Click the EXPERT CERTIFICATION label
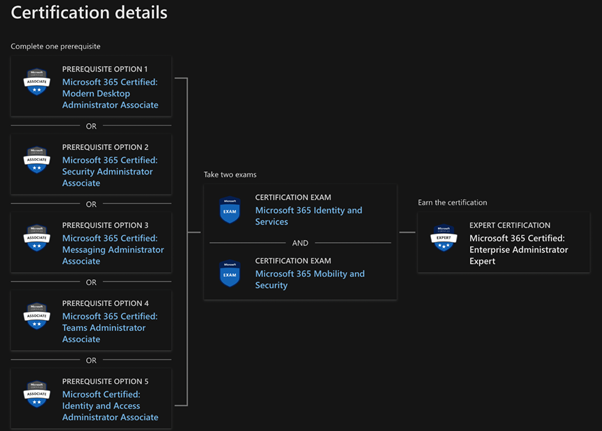 (510, 225)
